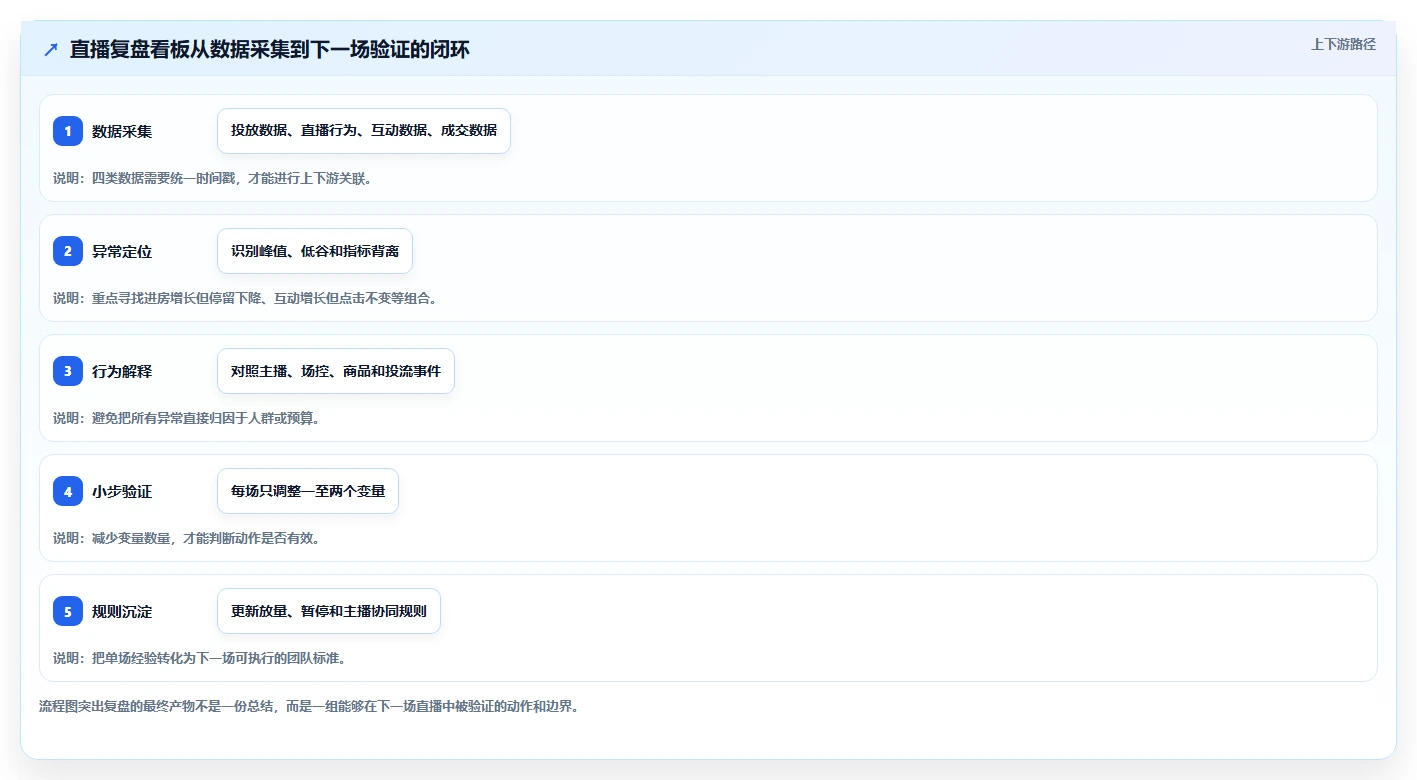Click the 规则沉淀 step title

[x=122, y=611]
